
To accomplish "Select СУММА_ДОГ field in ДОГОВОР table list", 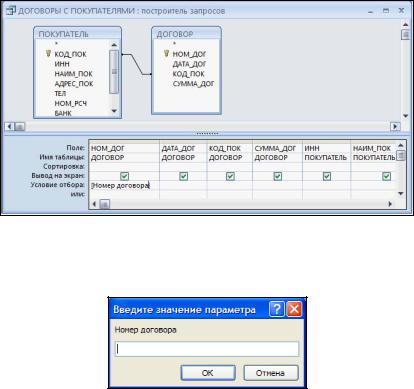I will pyautogui.click(x=193, y=84).
